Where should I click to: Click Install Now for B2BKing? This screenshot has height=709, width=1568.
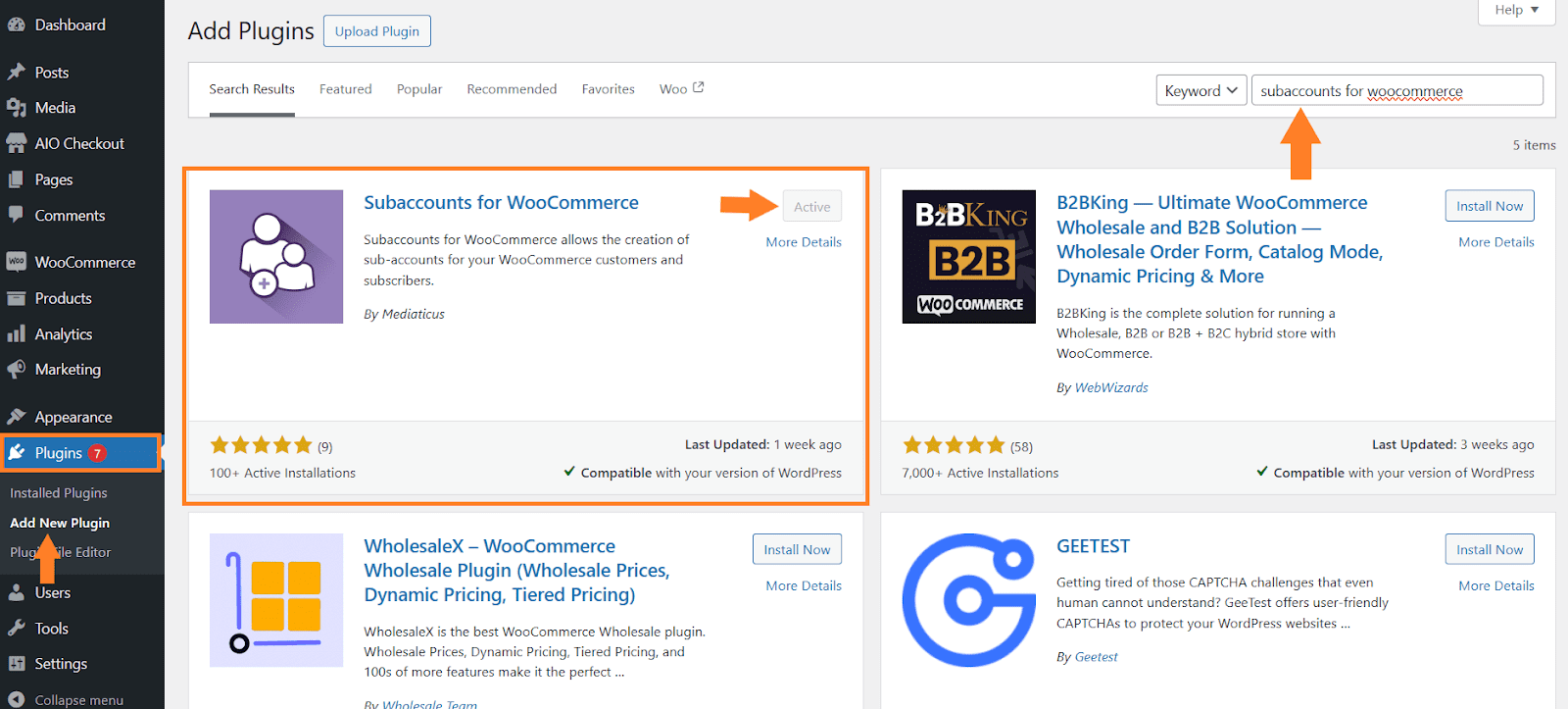1490,206
